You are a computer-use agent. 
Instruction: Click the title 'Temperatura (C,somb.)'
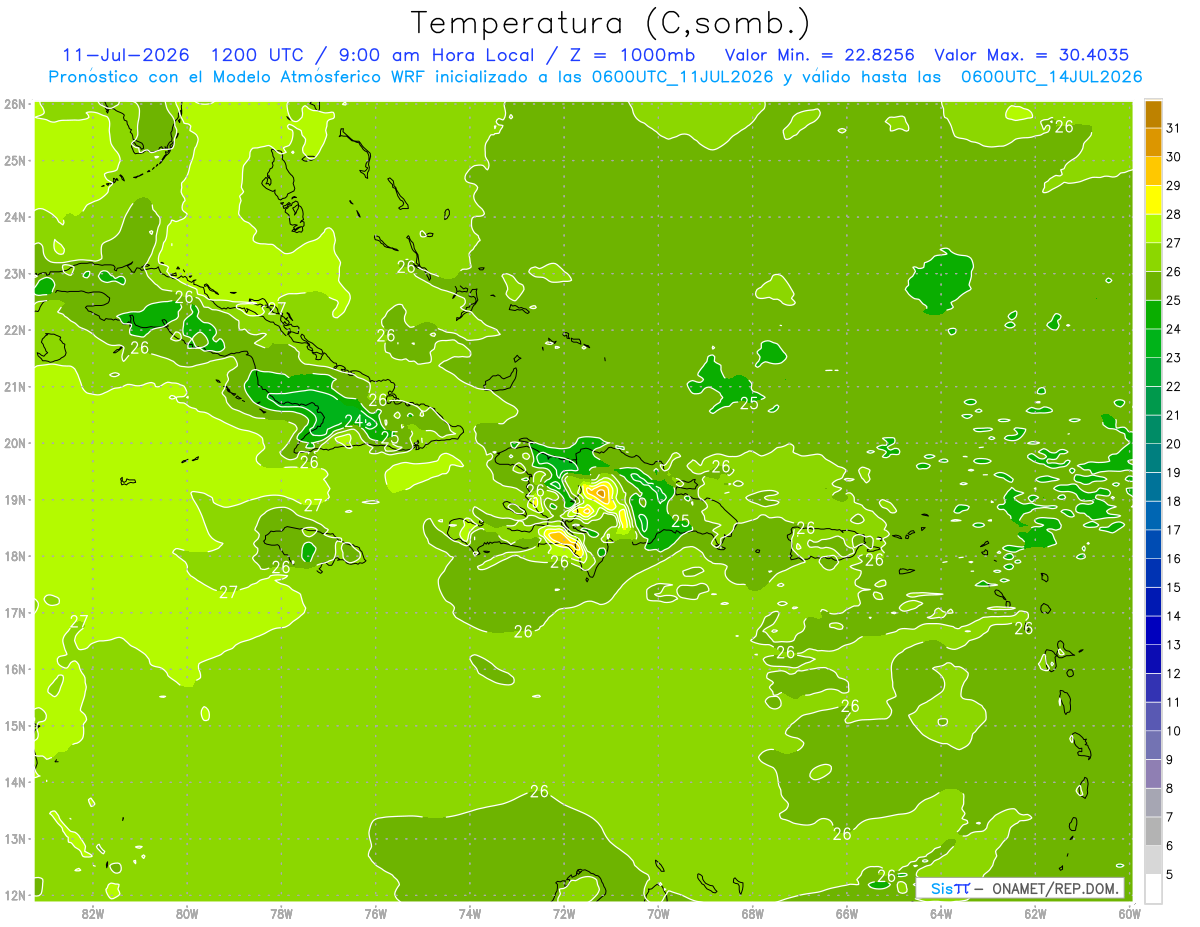[x=612, y=23]
